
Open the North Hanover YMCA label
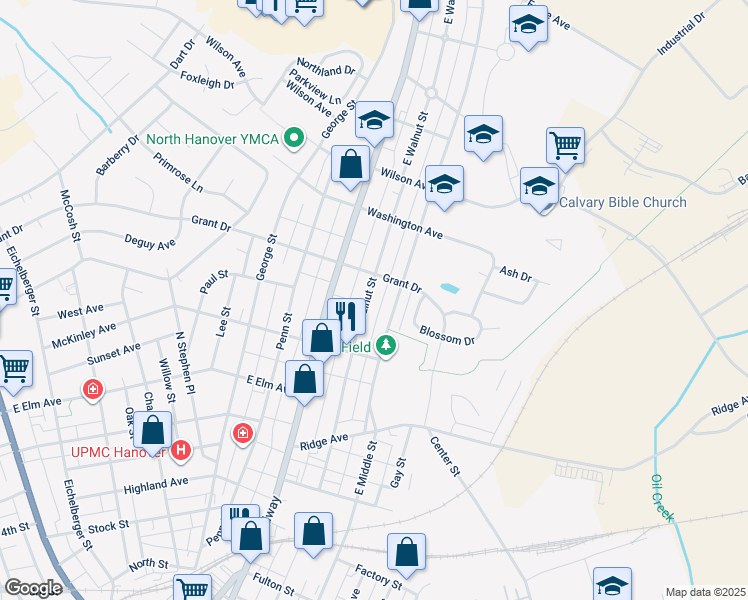(x=212, y=139)
